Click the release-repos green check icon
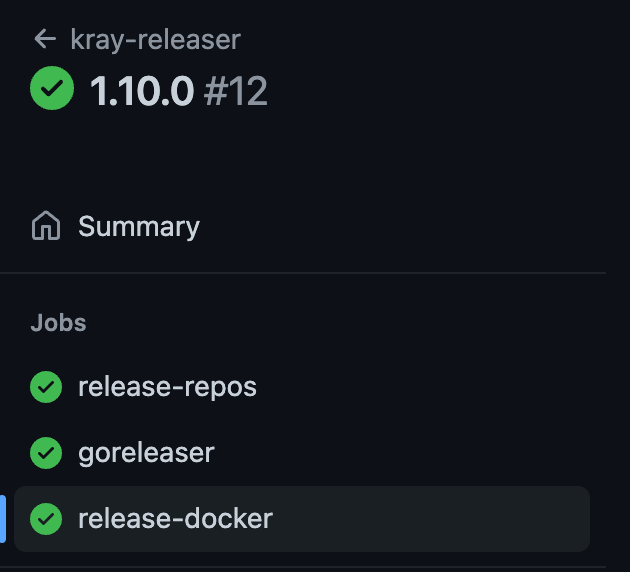Image resolution: width=630 pixels, height=572 pixels. (46, 387)
